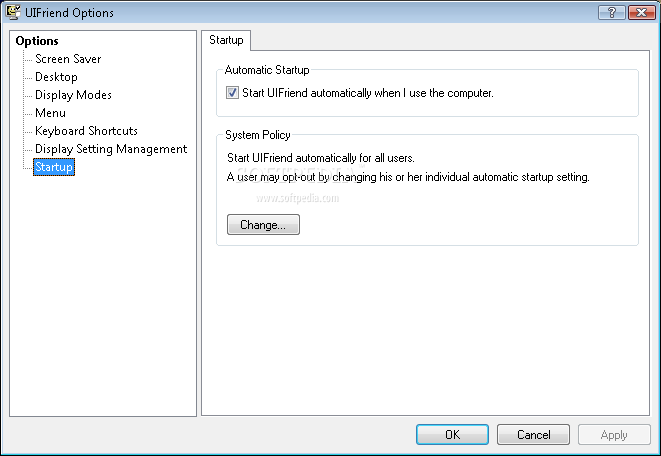
Task: Open Keyboard Shortcuts settings
Action: (86, 131)
